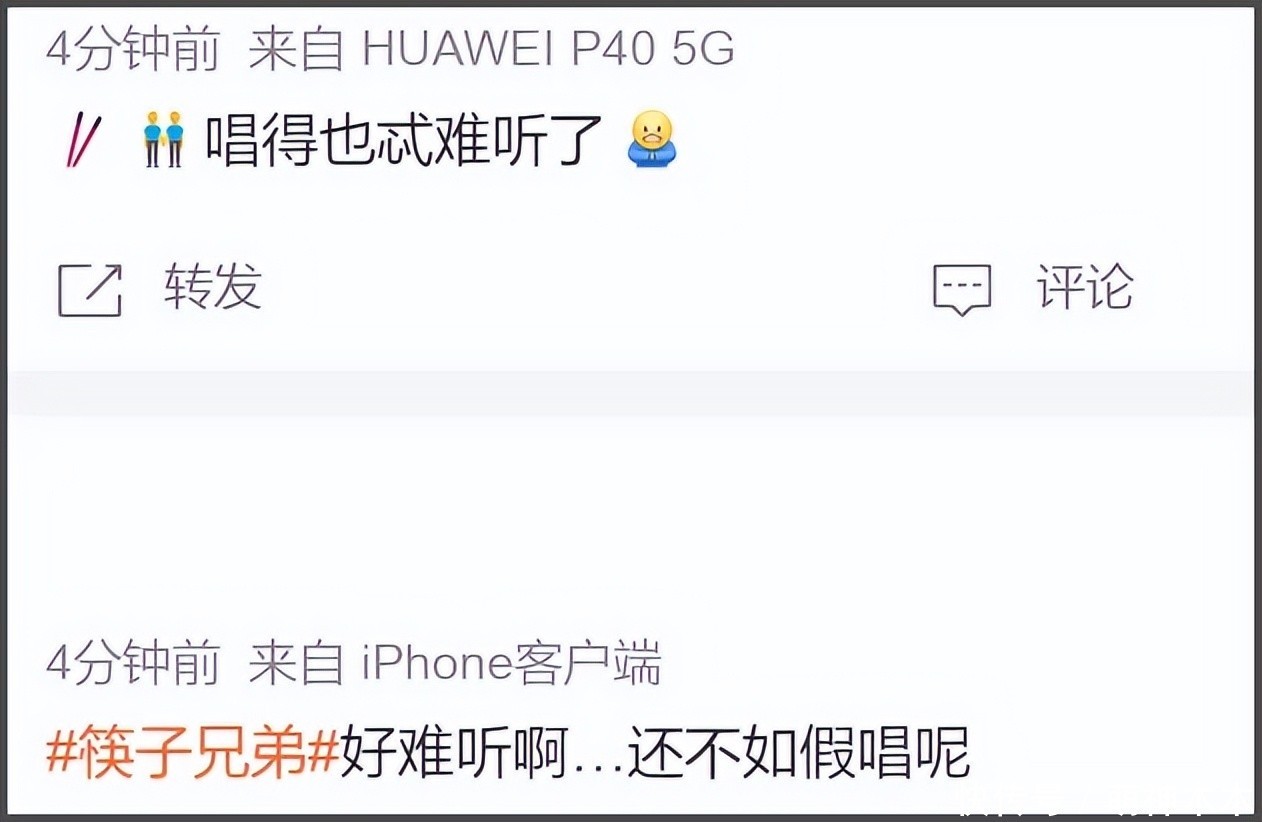Click the gray divider between the posts
This screenshot has height=822, width=1262.
(x=631, y=392)
